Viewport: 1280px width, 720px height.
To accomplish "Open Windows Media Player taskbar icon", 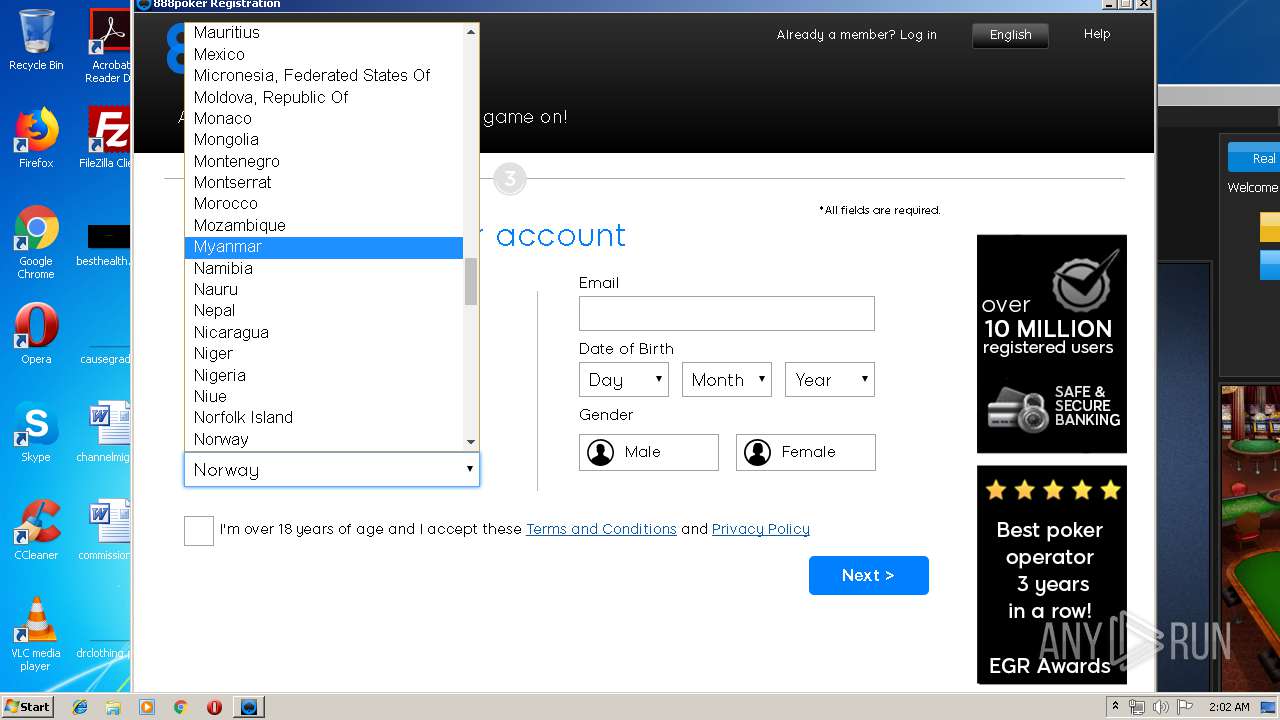I will tap(147, 707).
